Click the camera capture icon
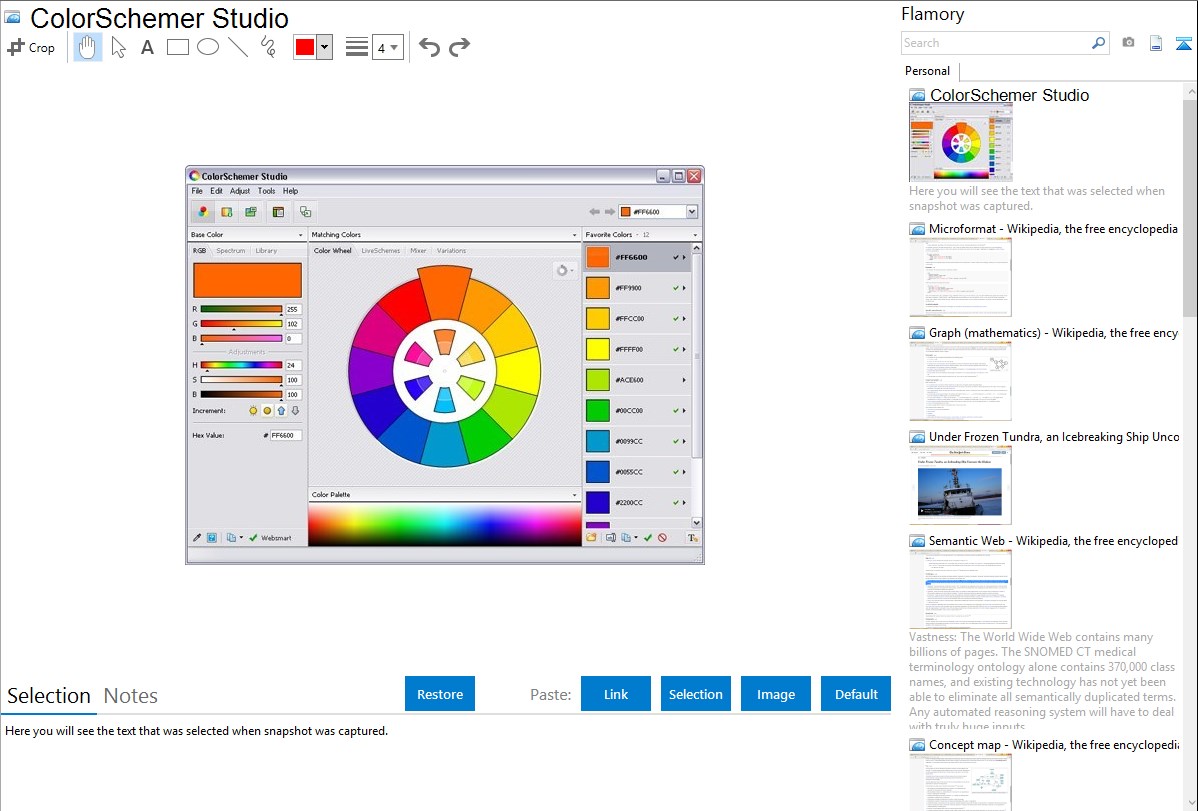 [x=1128, y=43]
